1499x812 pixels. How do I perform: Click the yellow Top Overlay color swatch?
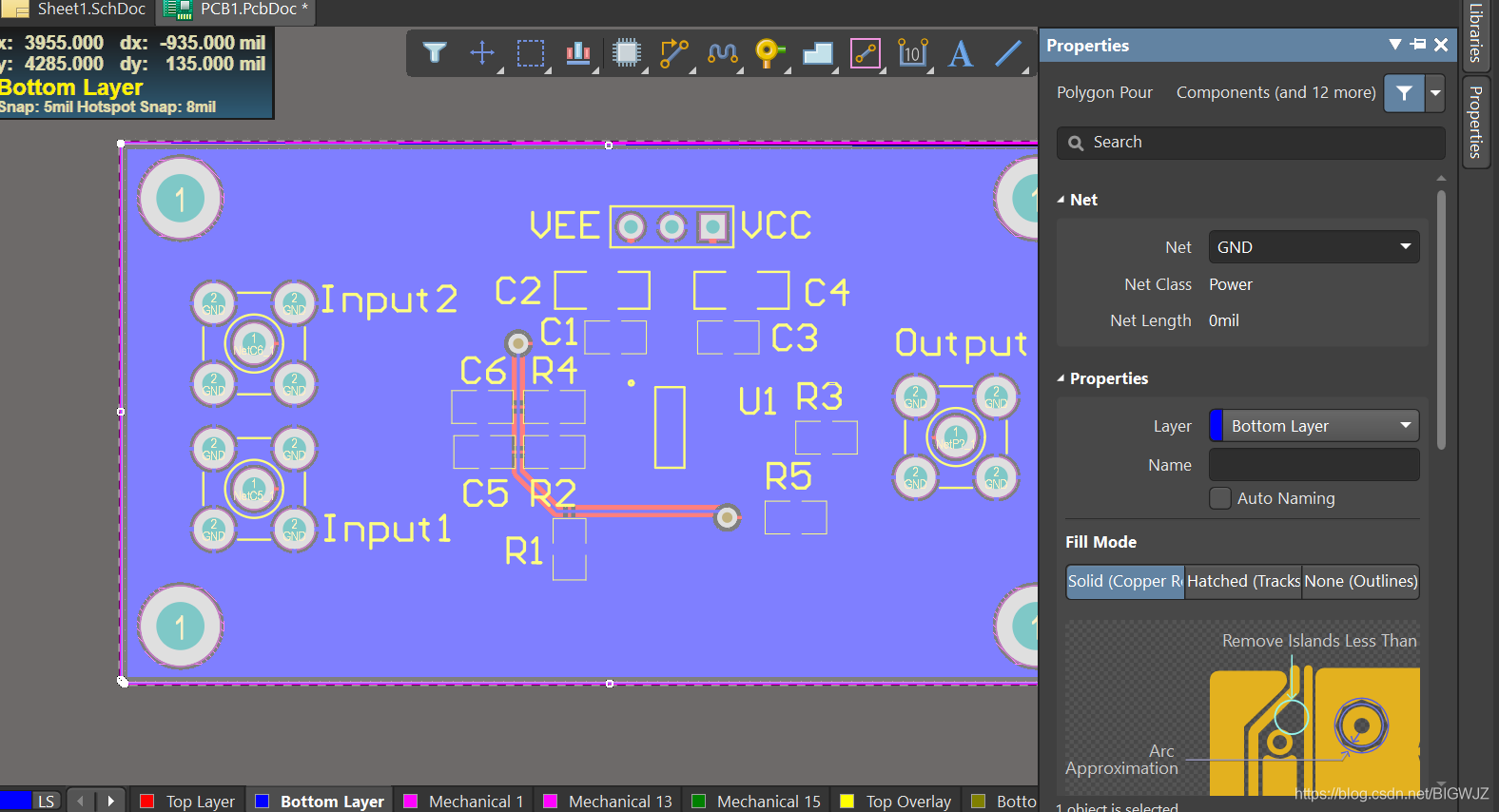coord(847,802)
